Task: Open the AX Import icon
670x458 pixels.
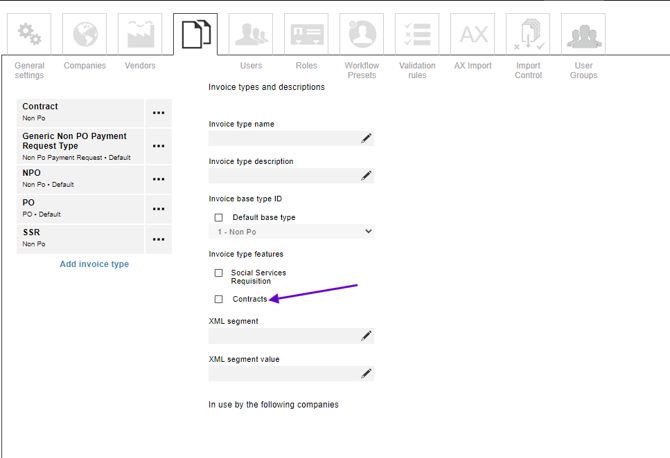Action: [473, 34]
